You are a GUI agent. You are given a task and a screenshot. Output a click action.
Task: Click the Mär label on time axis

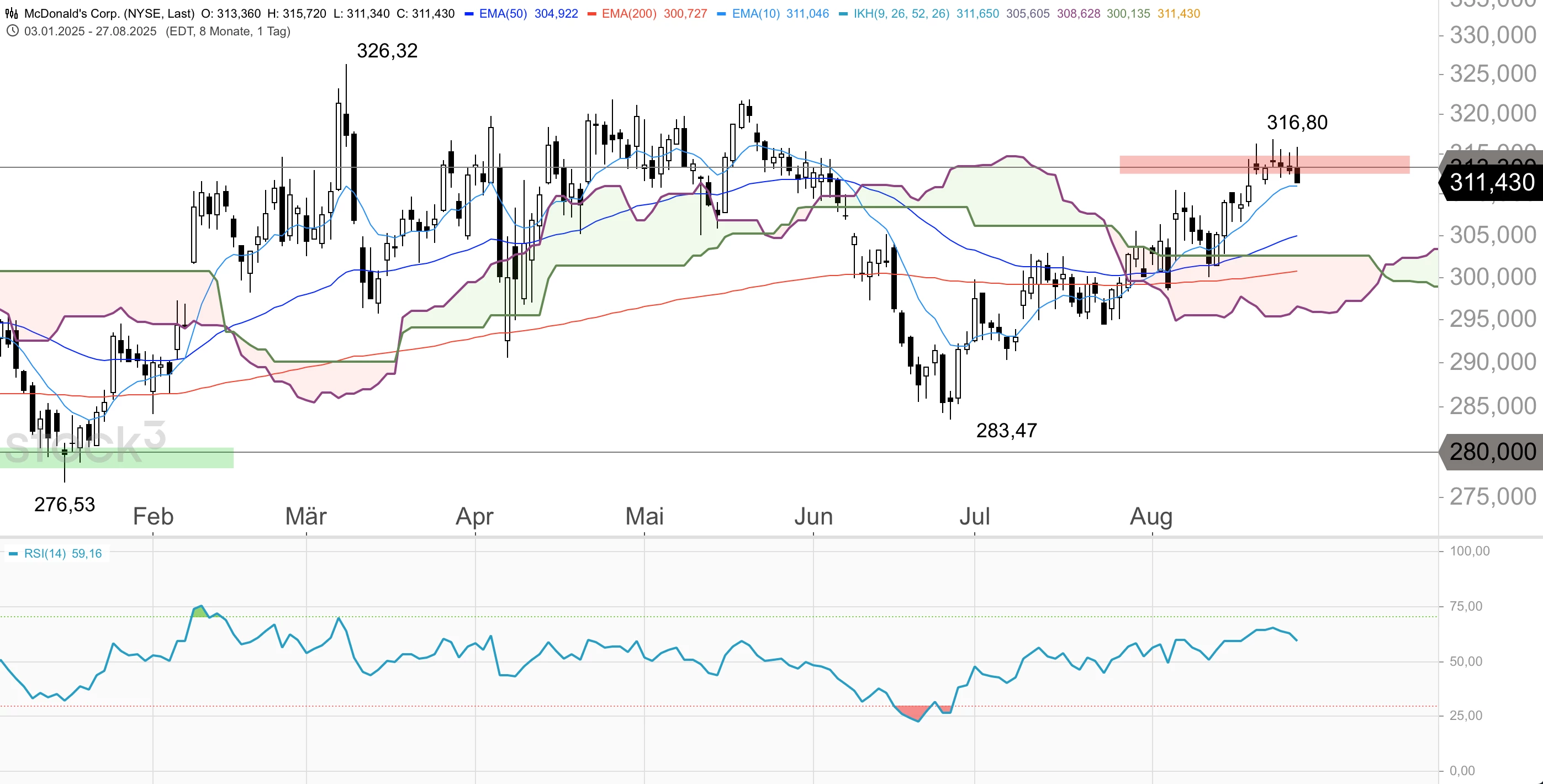coord(306,516)
